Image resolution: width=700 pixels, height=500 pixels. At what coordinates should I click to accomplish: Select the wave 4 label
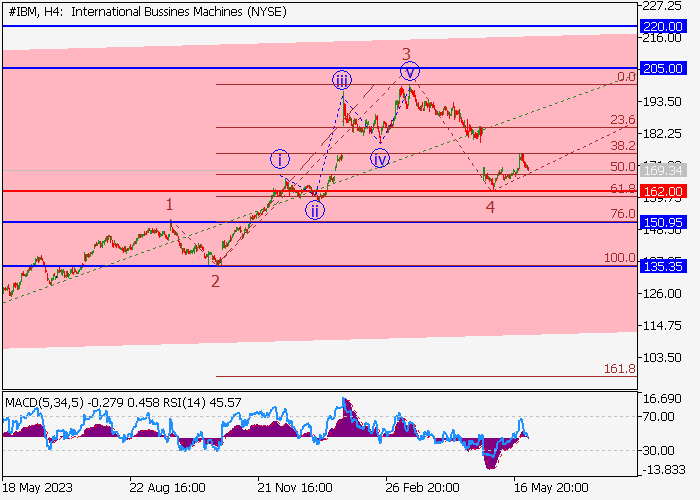point(490,207)
